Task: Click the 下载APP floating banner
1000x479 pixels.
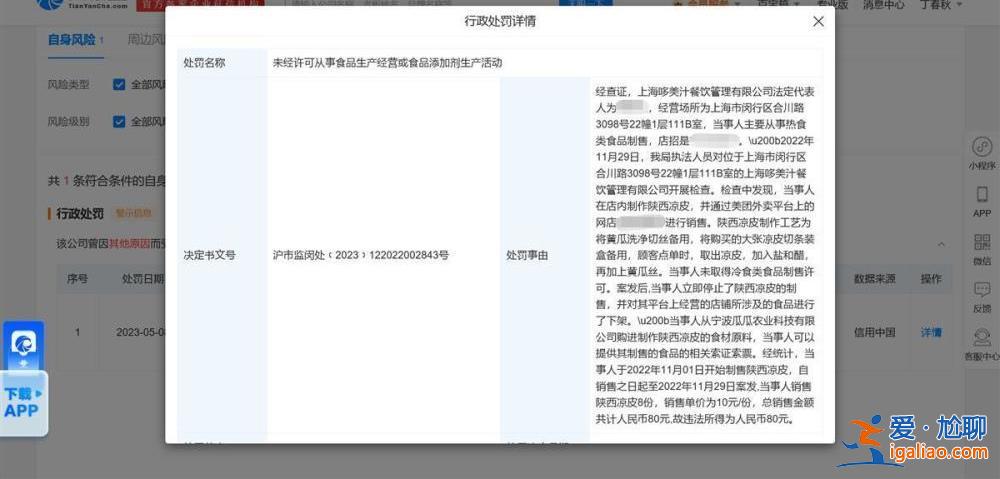Action: coord(24,402)
